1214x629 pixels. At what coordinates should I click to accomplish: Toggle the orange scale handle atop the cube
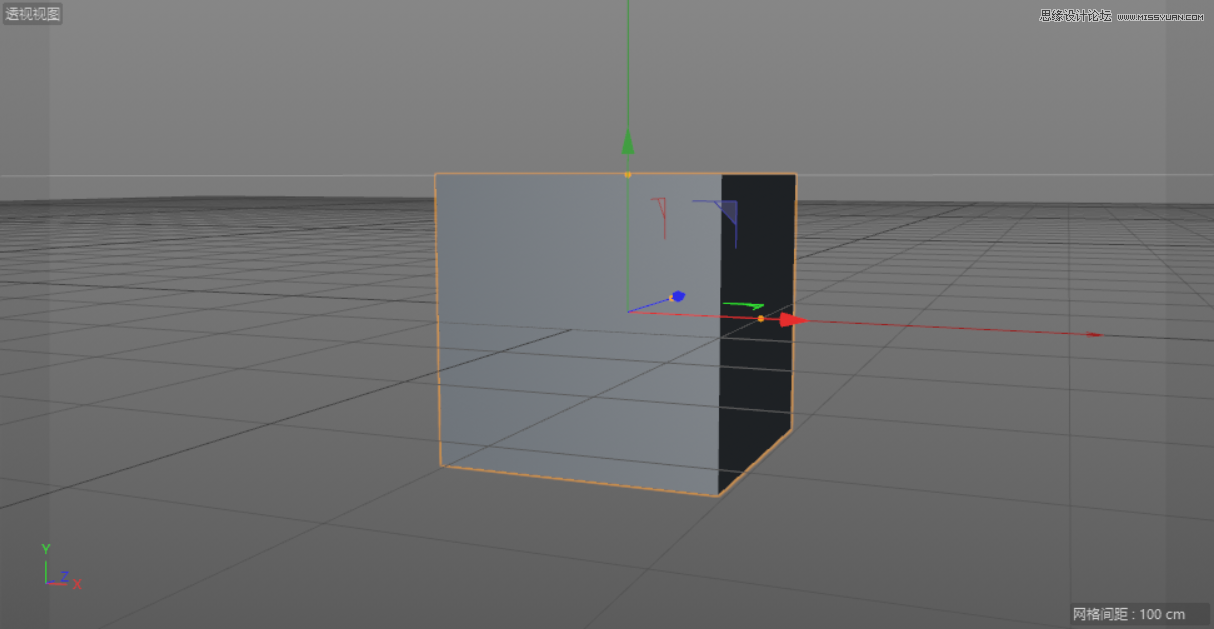pos(627,173)
